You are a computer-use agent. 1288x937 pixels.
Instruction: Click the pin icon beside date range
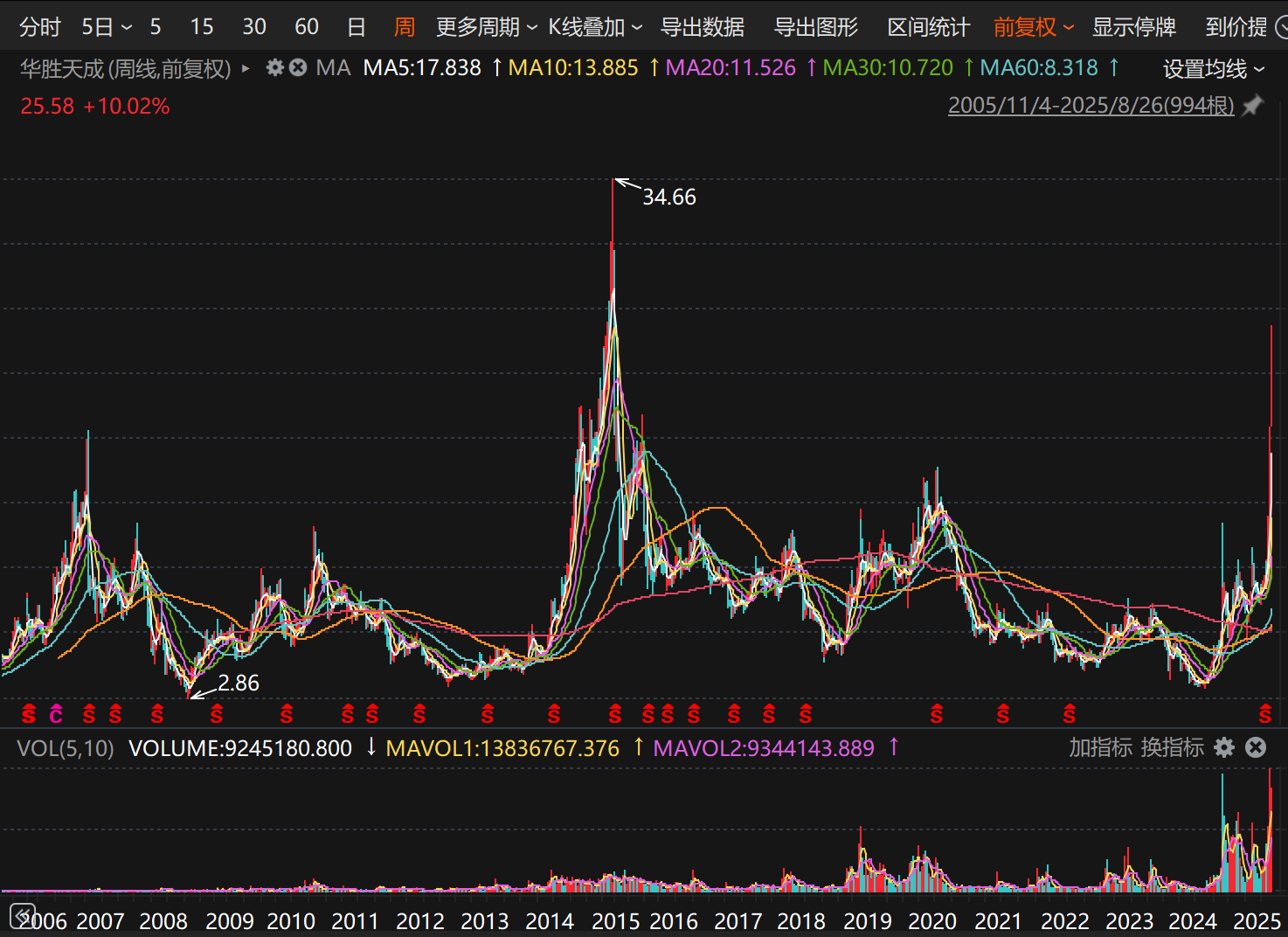tap(1253, 106)
